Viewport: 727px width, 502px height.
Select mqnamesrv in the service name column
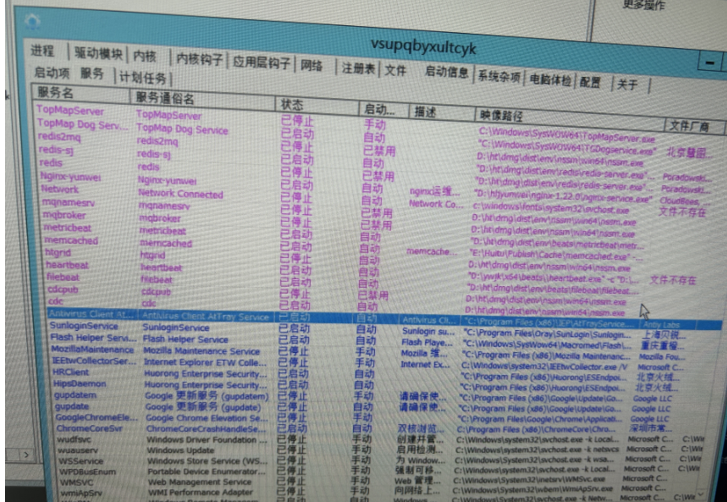[69, 203]
